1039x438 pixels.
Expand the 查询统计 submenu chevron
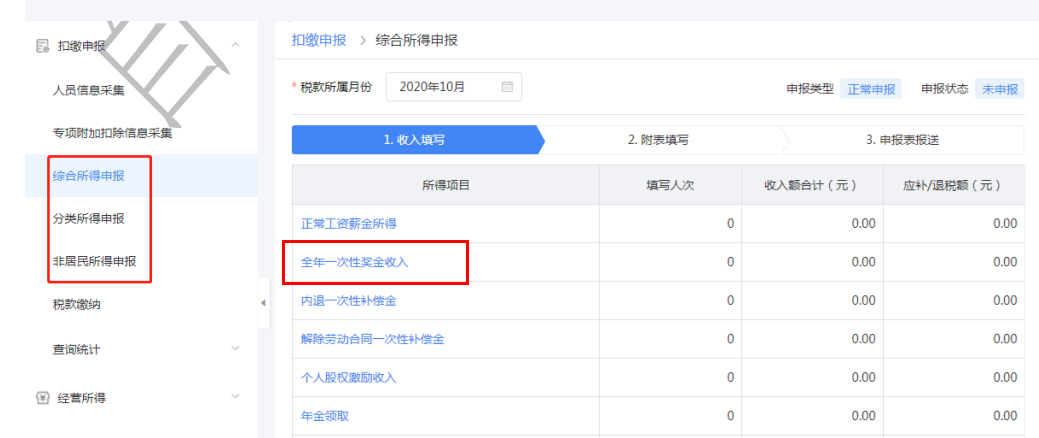[235, 349]
